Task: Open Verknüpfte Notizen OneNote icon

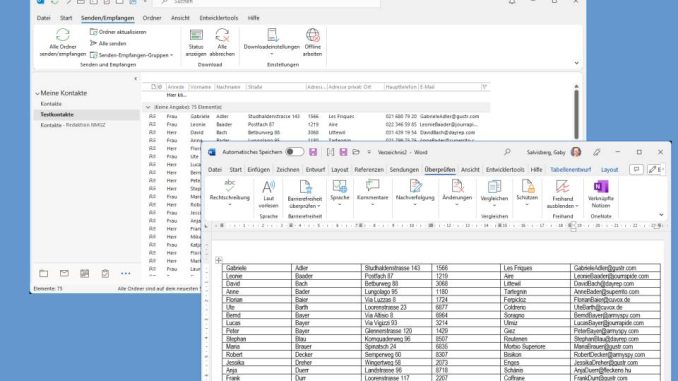Action: (601, 187)
